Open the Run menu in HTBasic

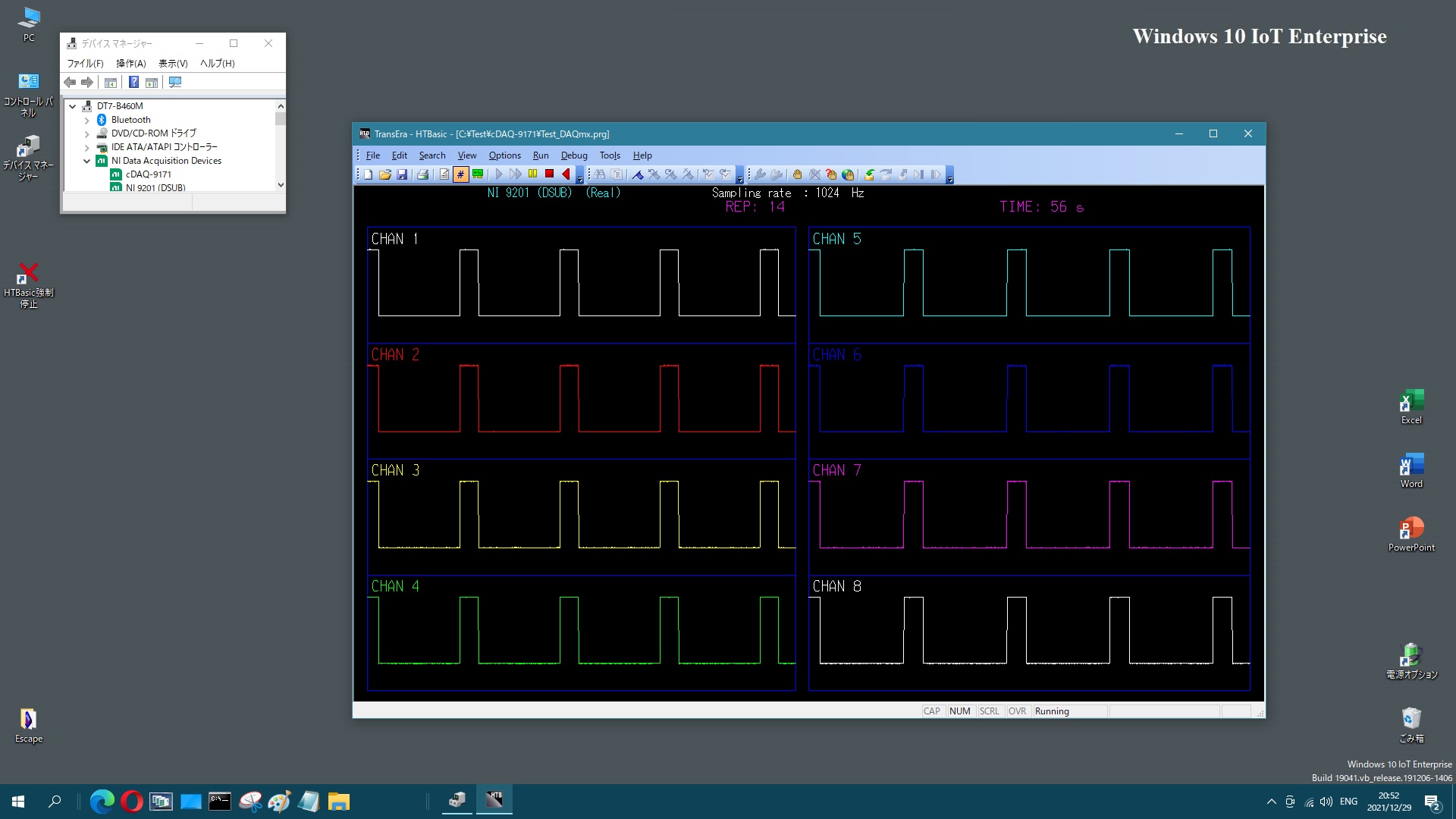pos(541,155)
